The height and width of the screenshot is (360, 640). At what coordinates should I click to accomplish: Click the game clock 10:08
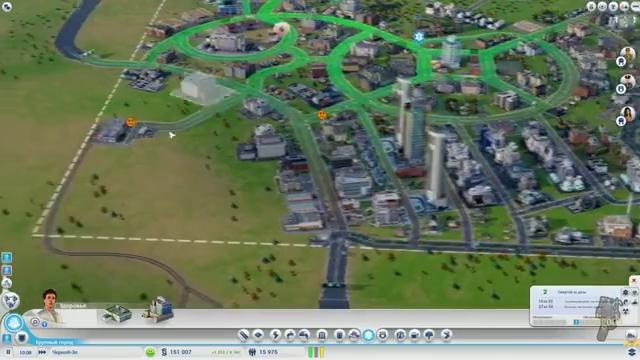tap(25, 352)
